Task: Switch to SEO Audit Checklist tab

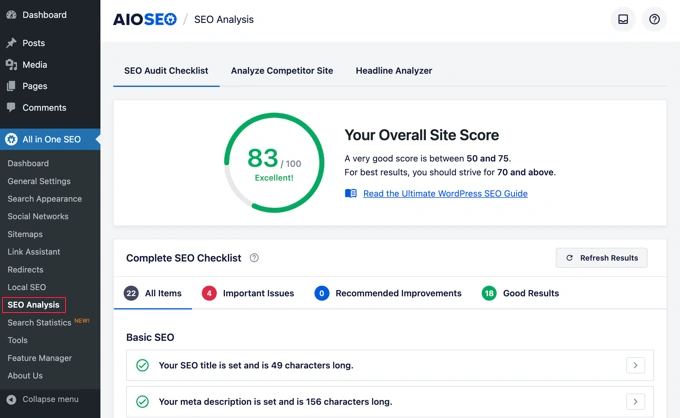Action: click(166, 71)
